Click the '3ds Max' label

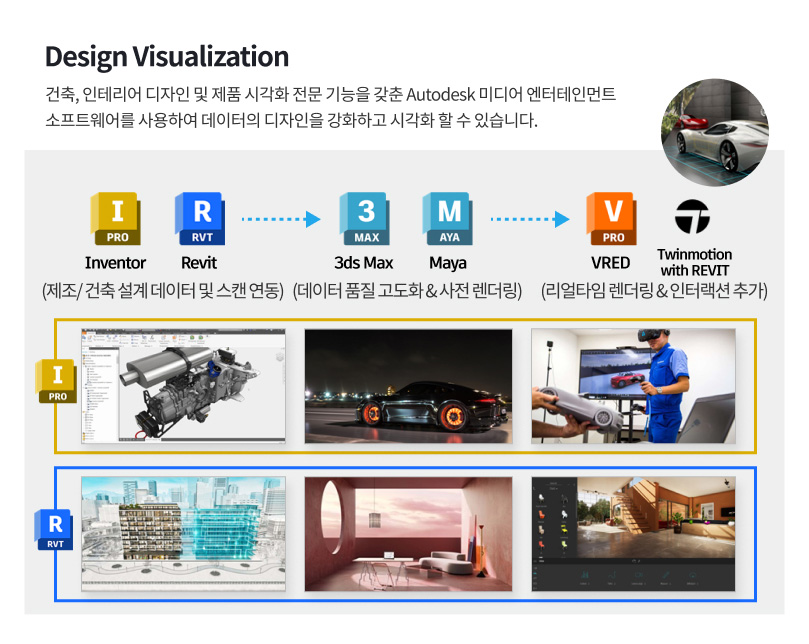pyautogui.click(x=363, y=263)
